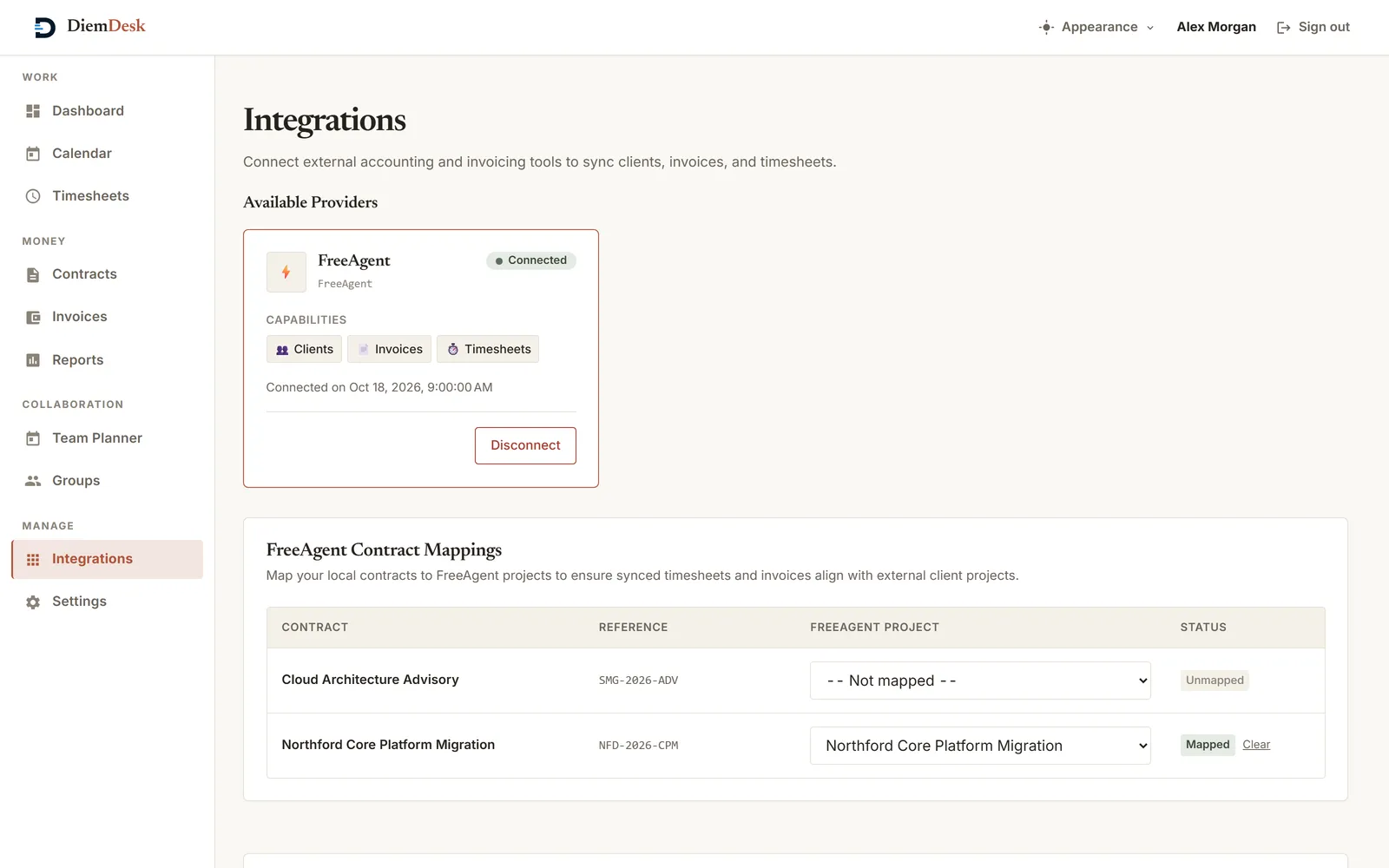Click the Dashboard grid icon
1389x868 pixels.
(x=33, y=111)
